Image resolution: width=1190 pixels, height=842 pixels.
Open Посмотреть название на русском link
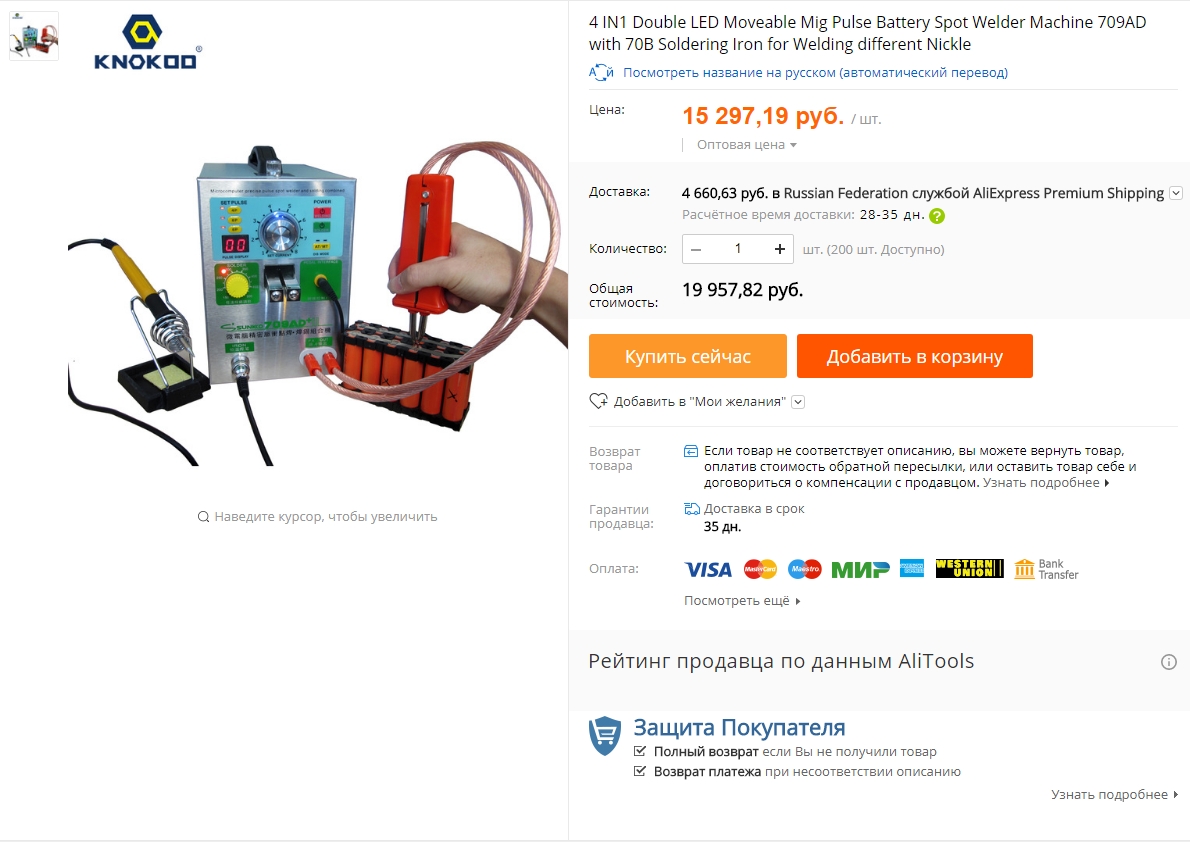click(815, 73)
